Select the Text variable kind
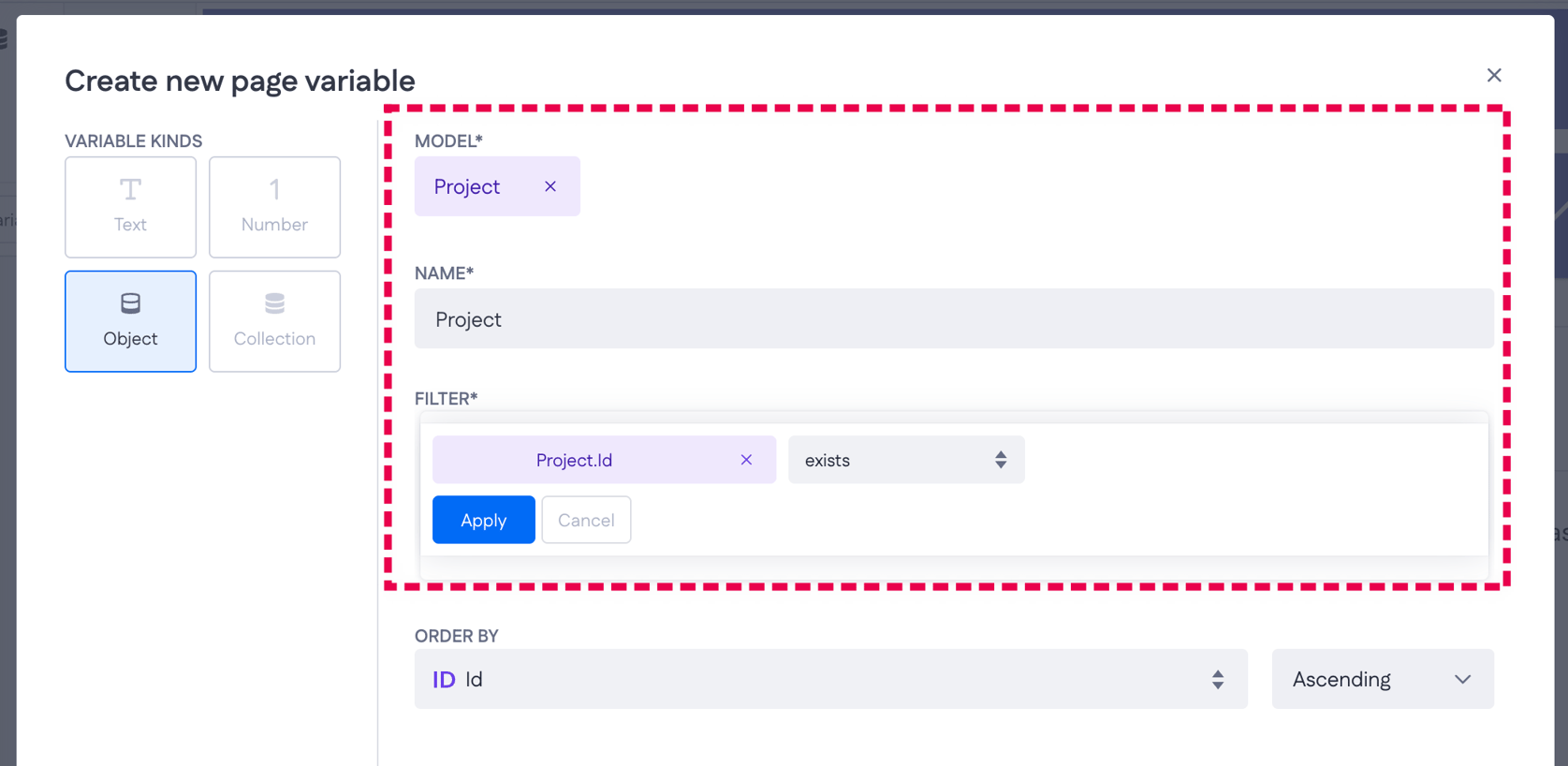1568x766 pixels. [130, 207]
